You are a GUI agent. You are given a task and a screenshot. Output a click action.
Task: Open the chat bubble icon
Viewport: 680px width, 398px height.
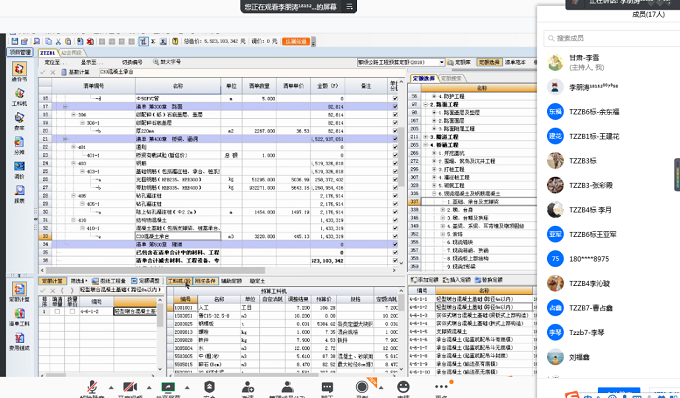pos(327,388)
